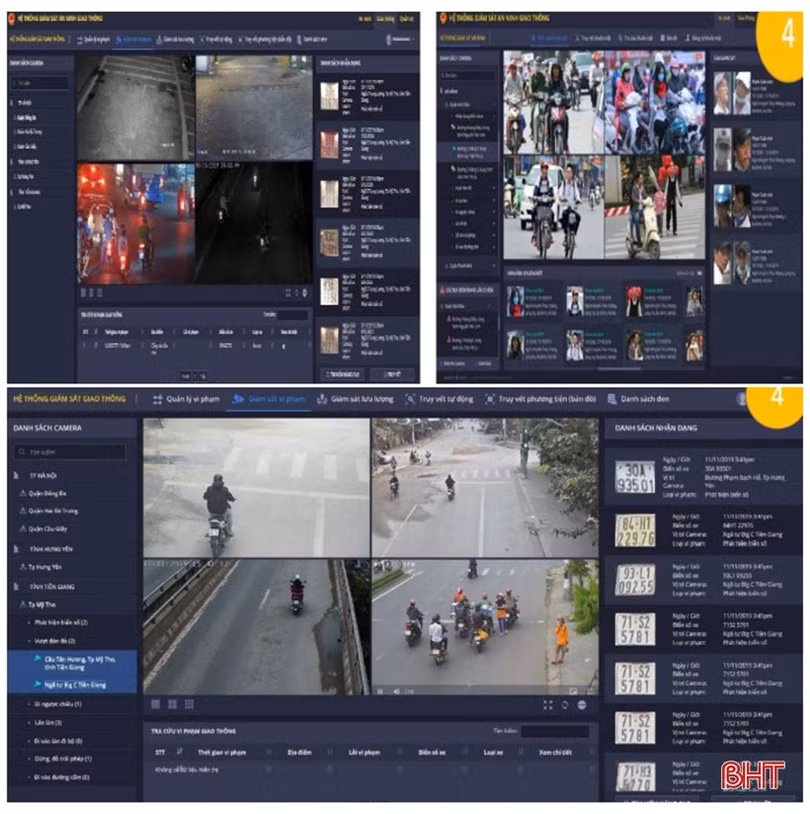Screen dimensions: 810x814
Task: Click the camera list search field in bottom window
Action: pyautogui.click(x=70, y=452)
